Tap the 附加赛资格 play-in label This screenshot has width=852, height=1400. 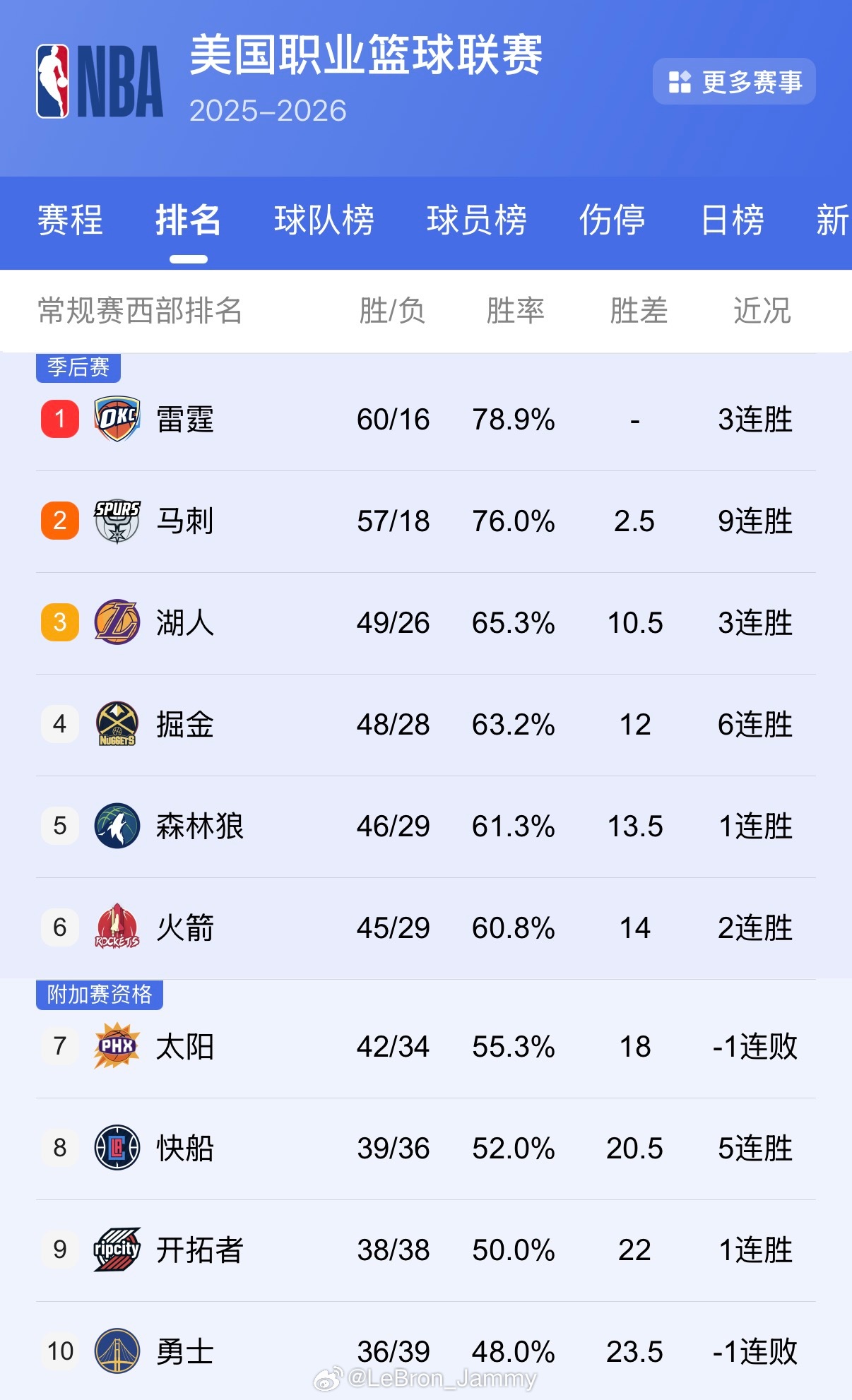click(99, 994)
